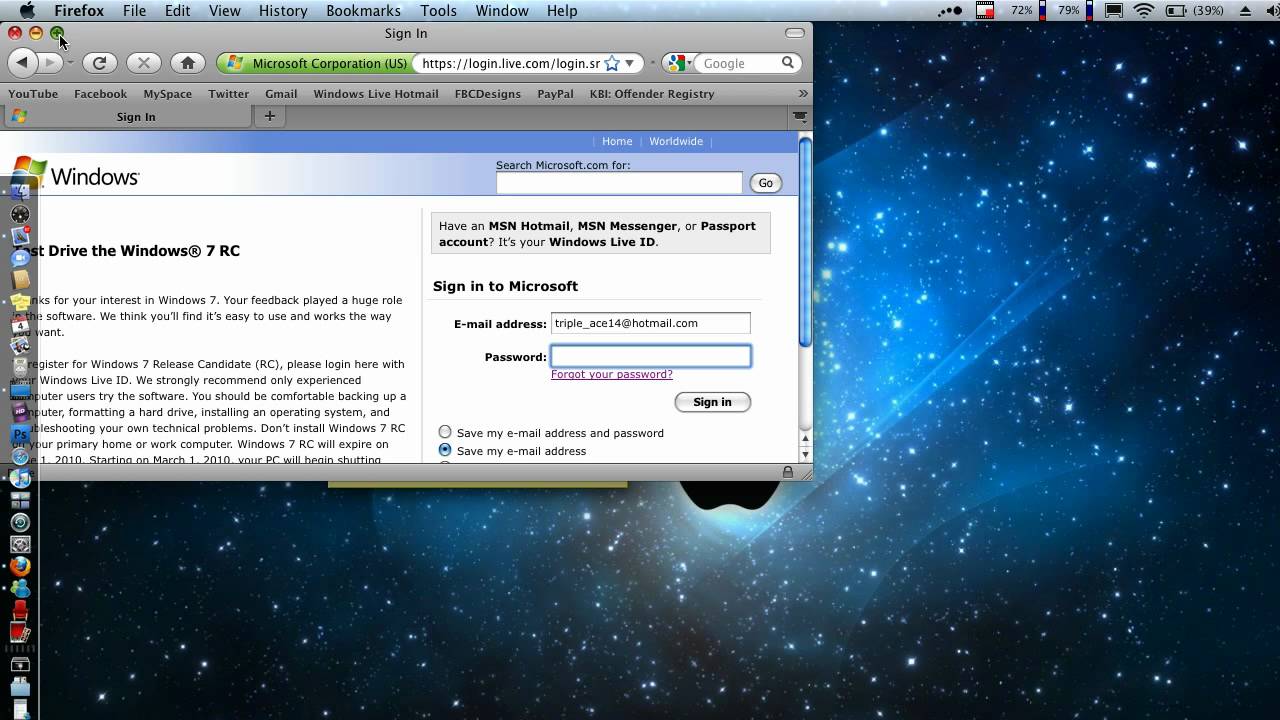Click the vertical scrollbar thumb
The image size is (1280, 720).
click(x=805, y=242)
